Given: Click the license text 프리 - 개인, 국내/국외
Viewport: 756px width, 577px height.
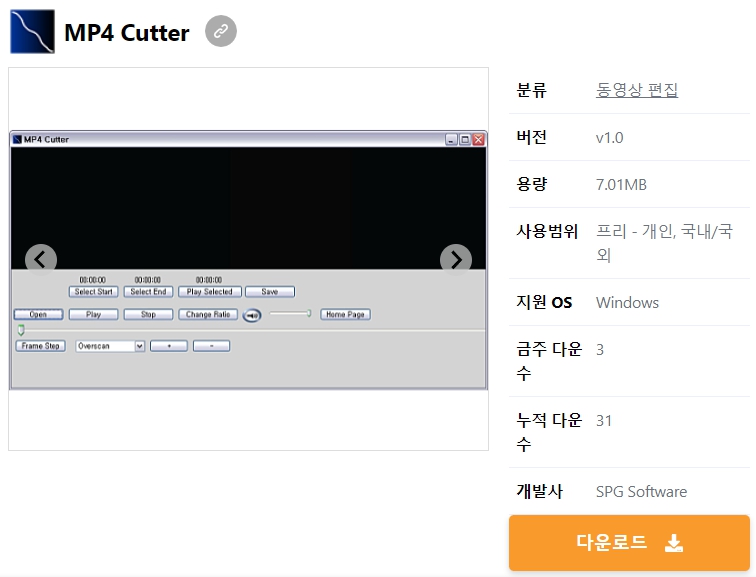Looking at the screenshot, I should click(x=664, y=243).
